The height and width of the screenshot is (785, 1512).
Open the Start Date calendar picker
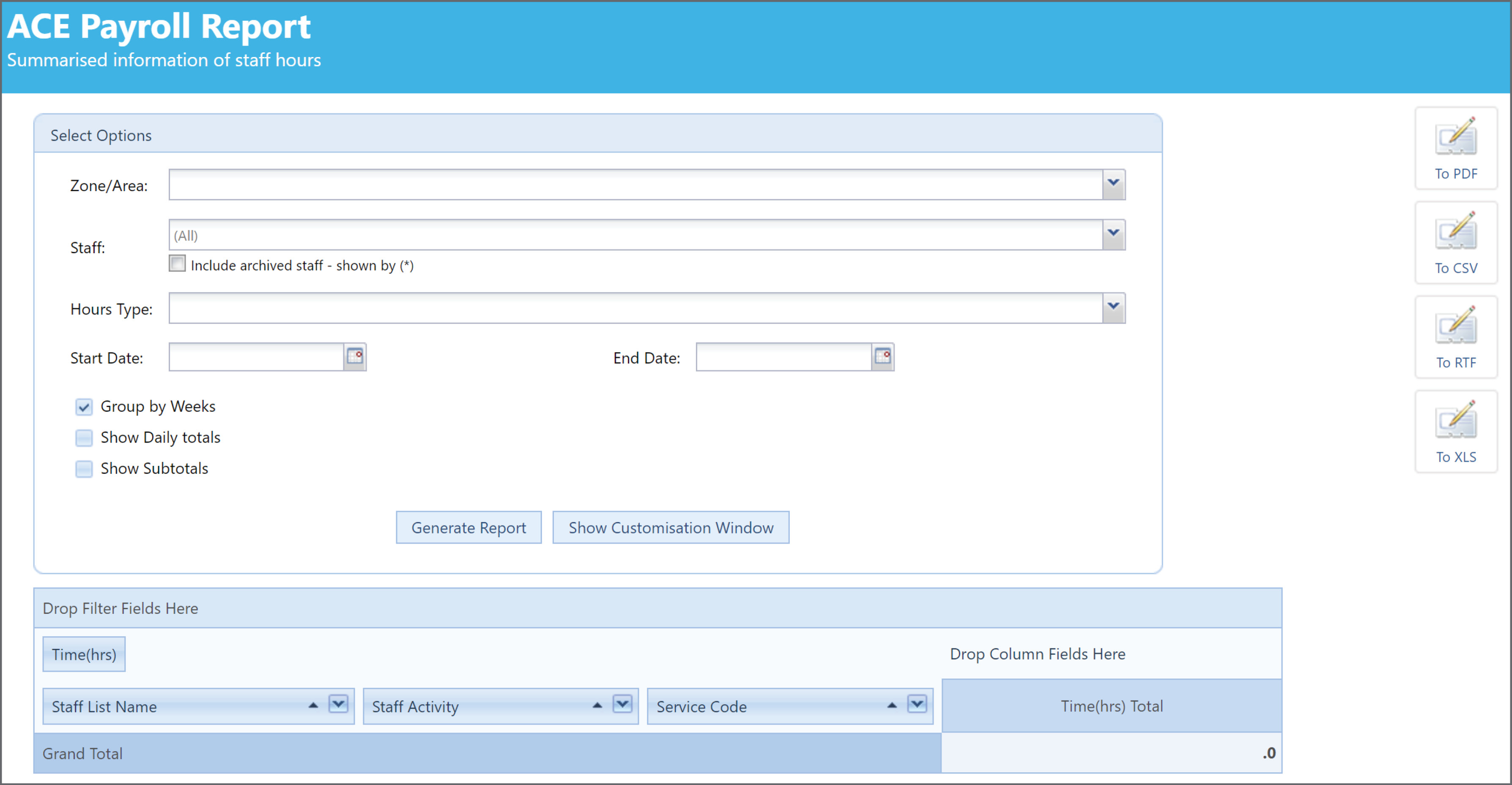[356, 356]
